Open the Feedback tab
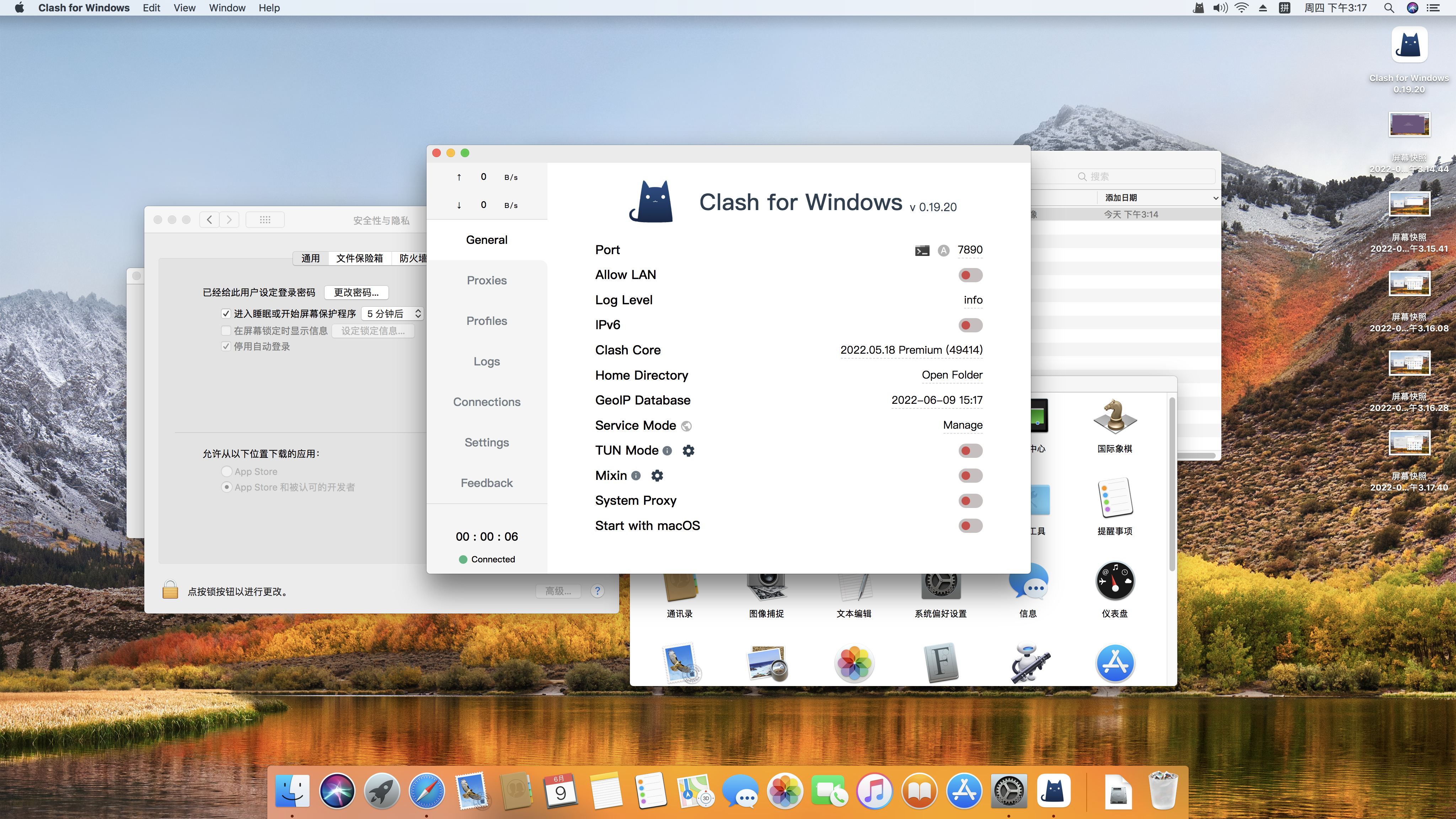 tap(487, 483)
